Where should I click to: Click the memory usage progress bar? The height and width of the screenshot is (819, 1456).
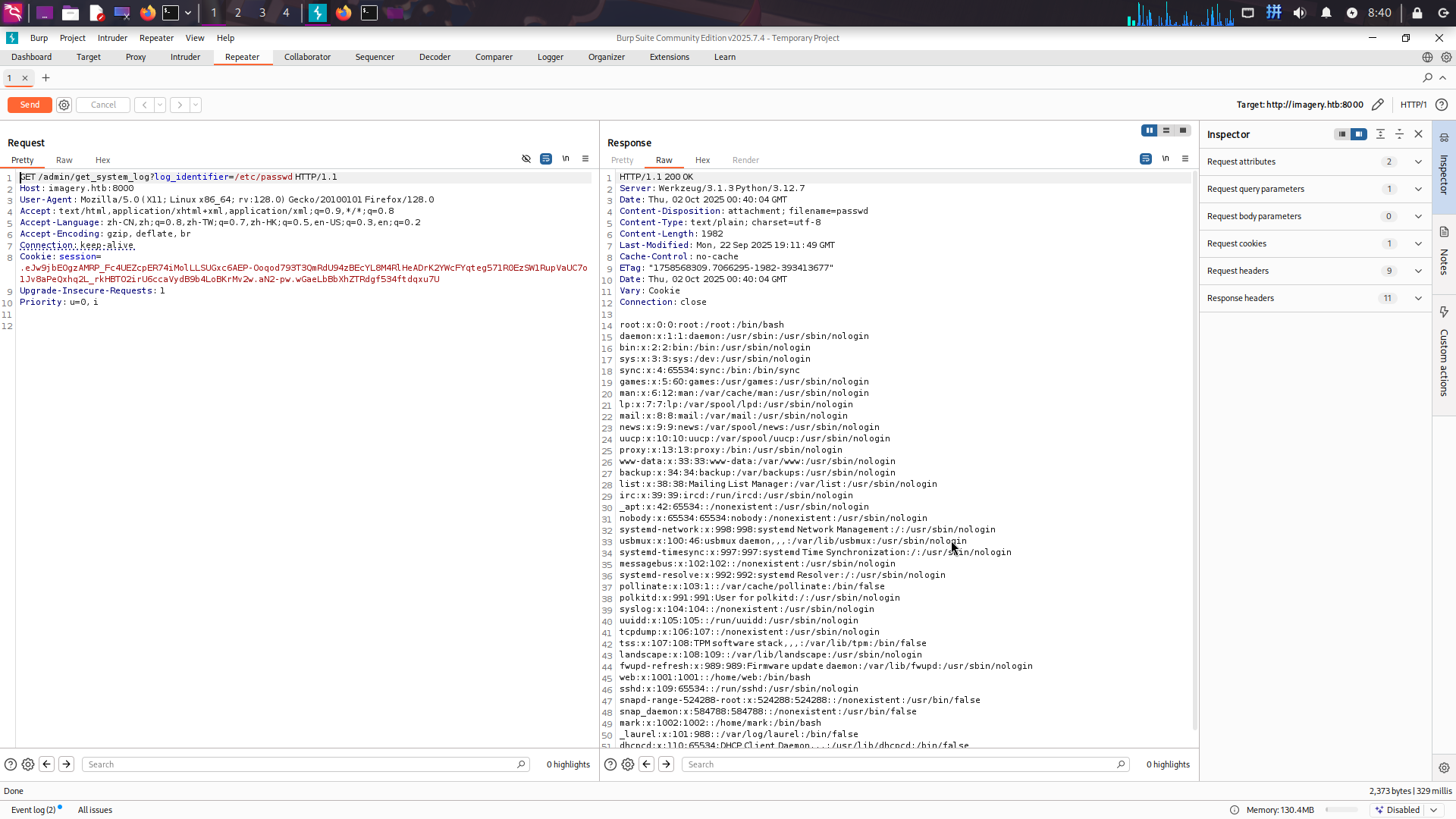click(1341, 810)
